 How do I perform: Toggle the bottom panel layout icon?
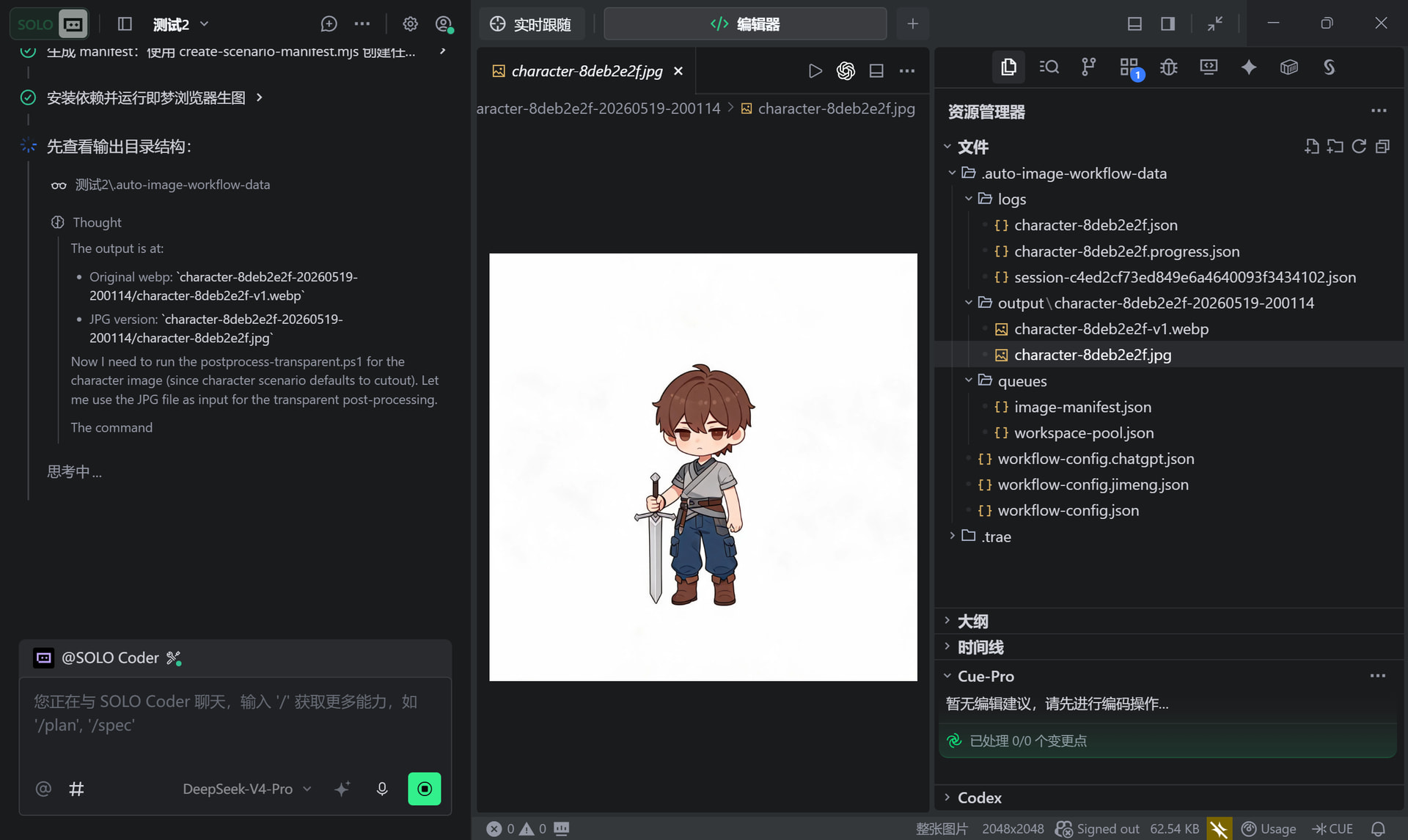[x=1134, y=23]
